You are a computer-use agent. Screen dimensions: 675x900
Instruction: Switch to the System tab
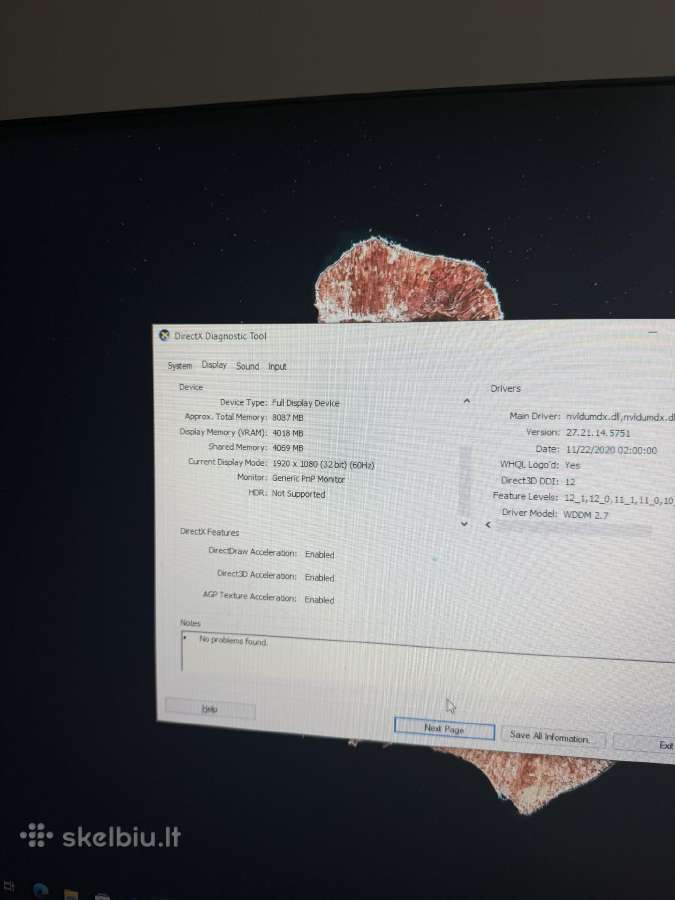click(x=180, y=366)
